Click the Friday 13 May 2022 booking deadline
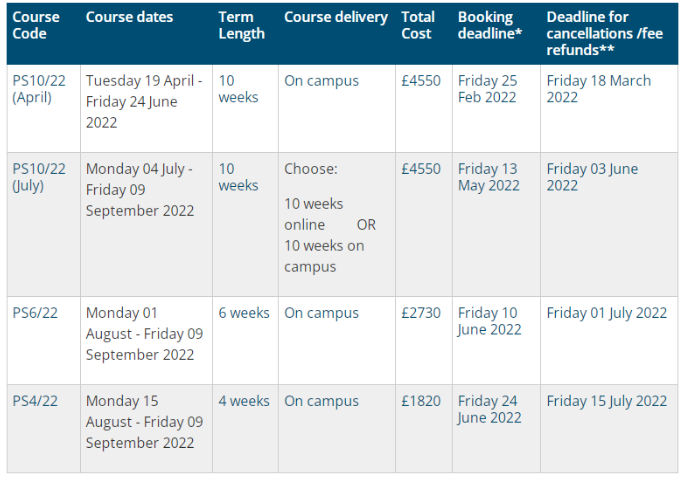Screen dimensions: 686x481 point(489,177)
